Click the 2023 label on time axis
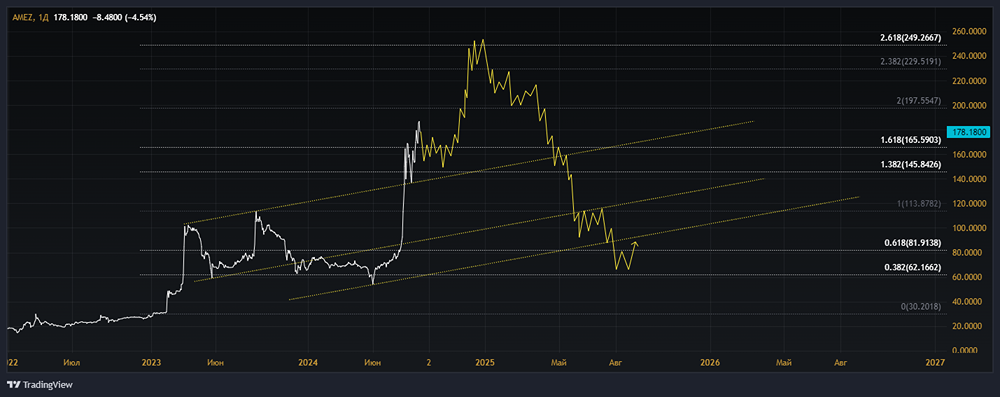 pyautogui.click(x=151, y=363)
